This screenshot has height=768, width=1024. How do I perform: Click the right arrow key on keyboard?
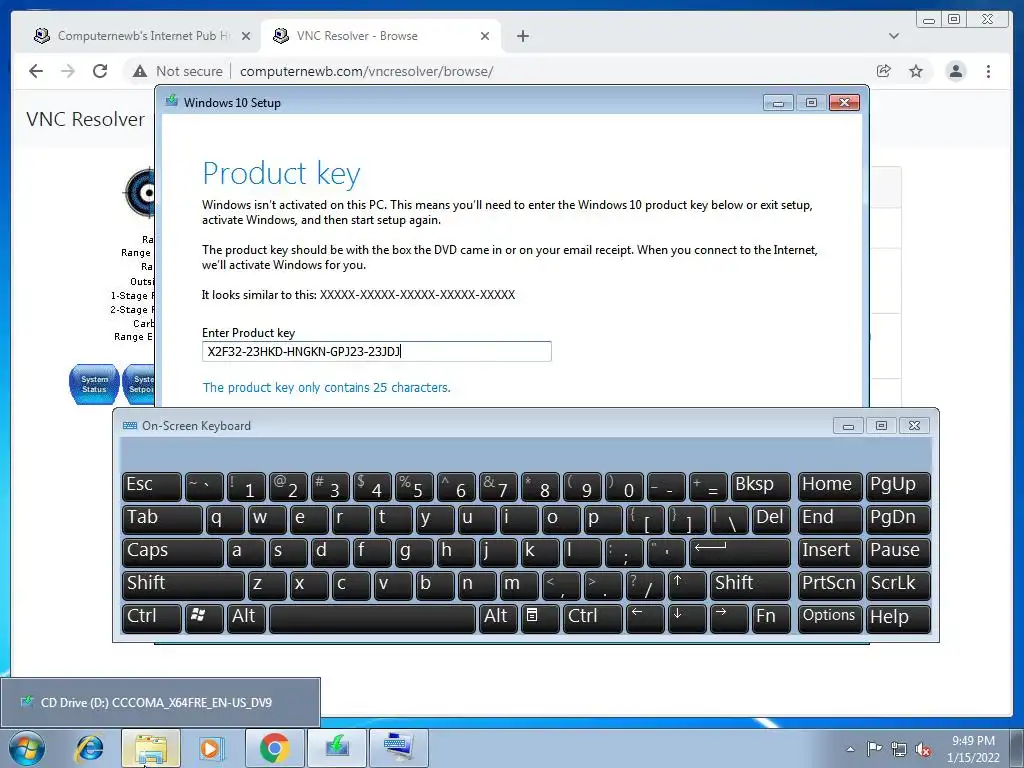point(728,618)
